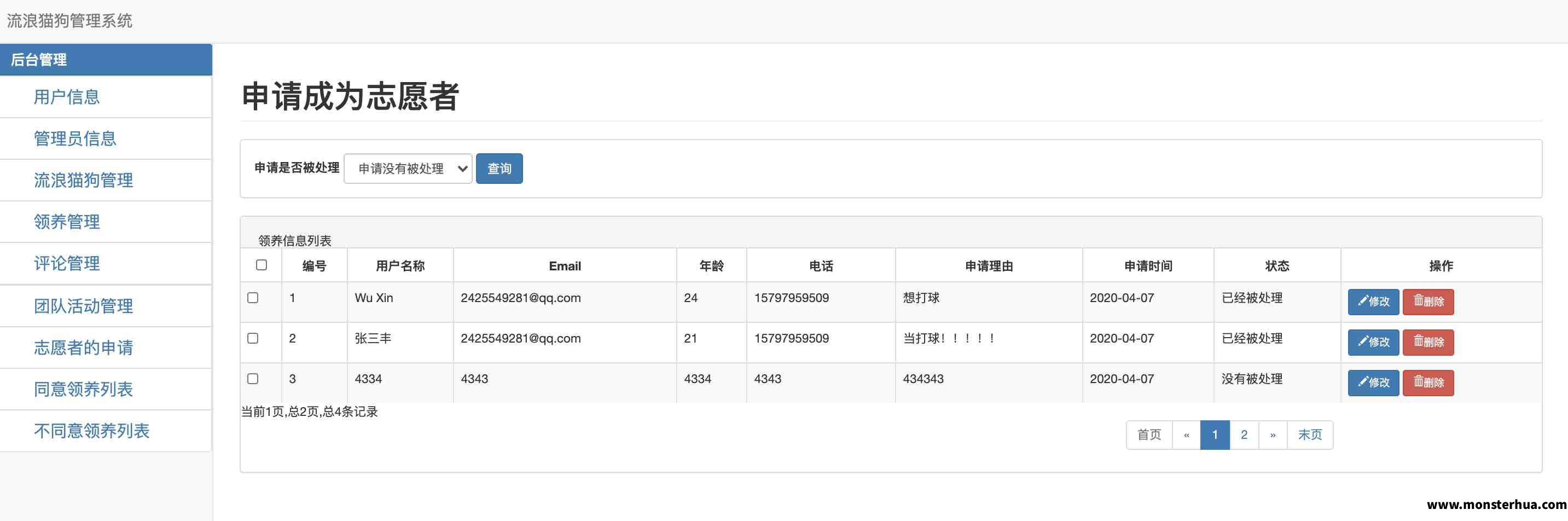Click the 用户名称 column header
Image resolution: width=1568 pixels, height=521 pixels.
pyautogui.click(x=400, y=266)
